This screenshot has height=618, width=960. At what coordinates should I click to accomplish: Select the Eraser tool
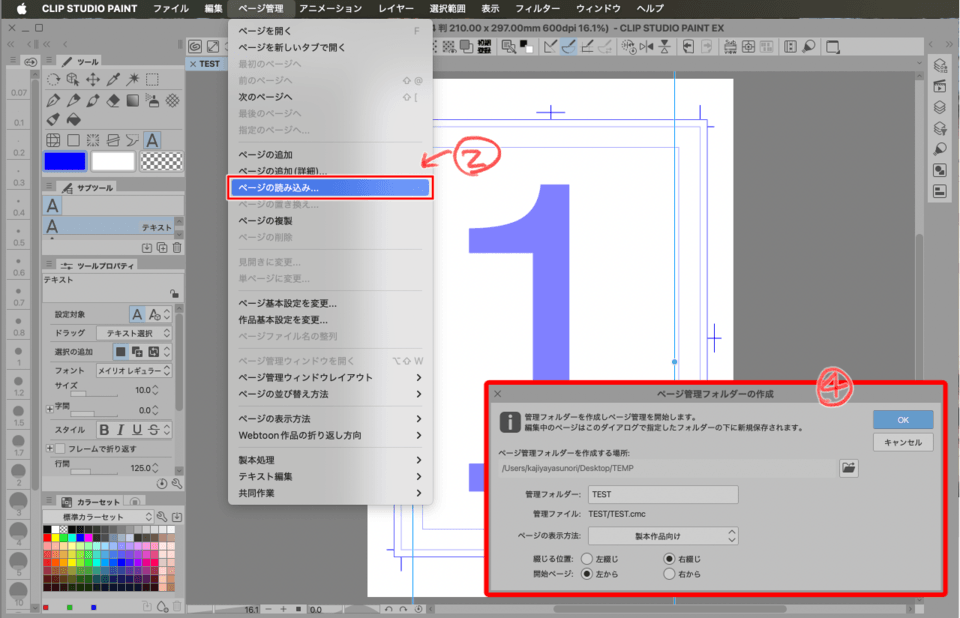click(112, 101)
